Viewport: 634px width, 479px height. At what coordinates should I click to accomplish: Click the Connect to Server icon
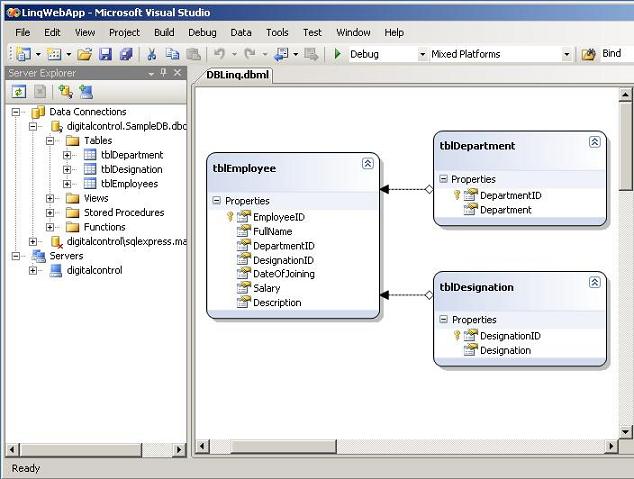[86, 92]
